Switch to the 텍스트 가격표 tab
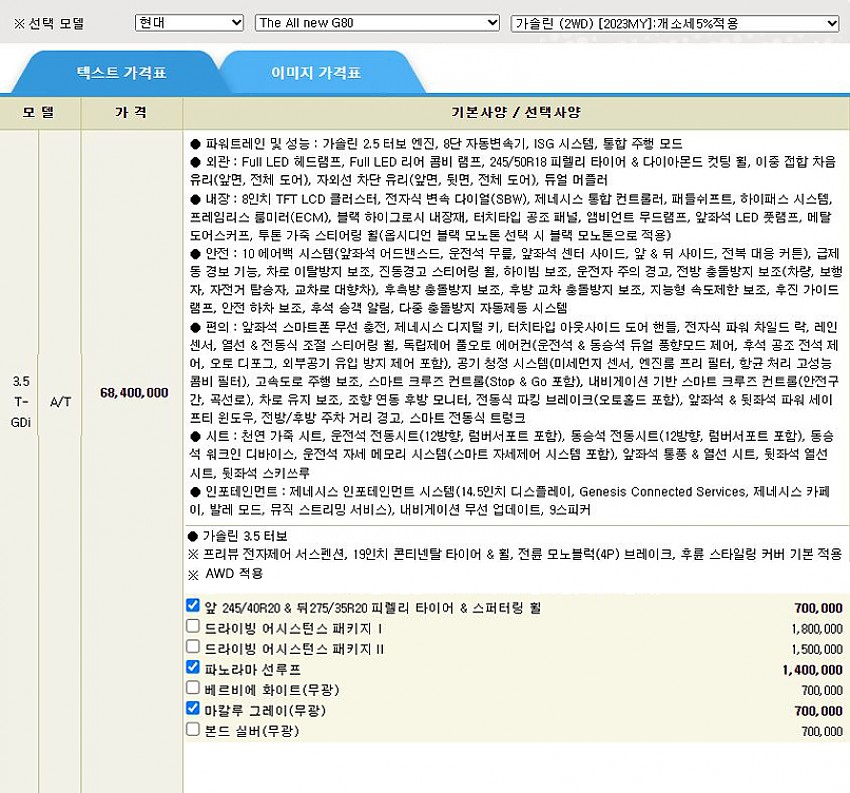 (x=122, y=73)
